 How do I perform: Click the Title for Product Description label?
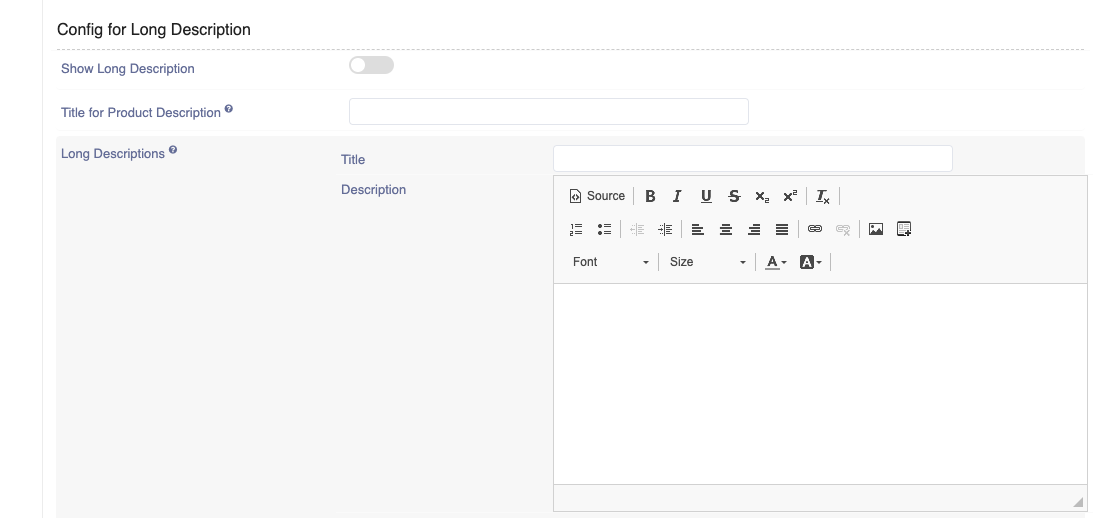tap(141, 113)
